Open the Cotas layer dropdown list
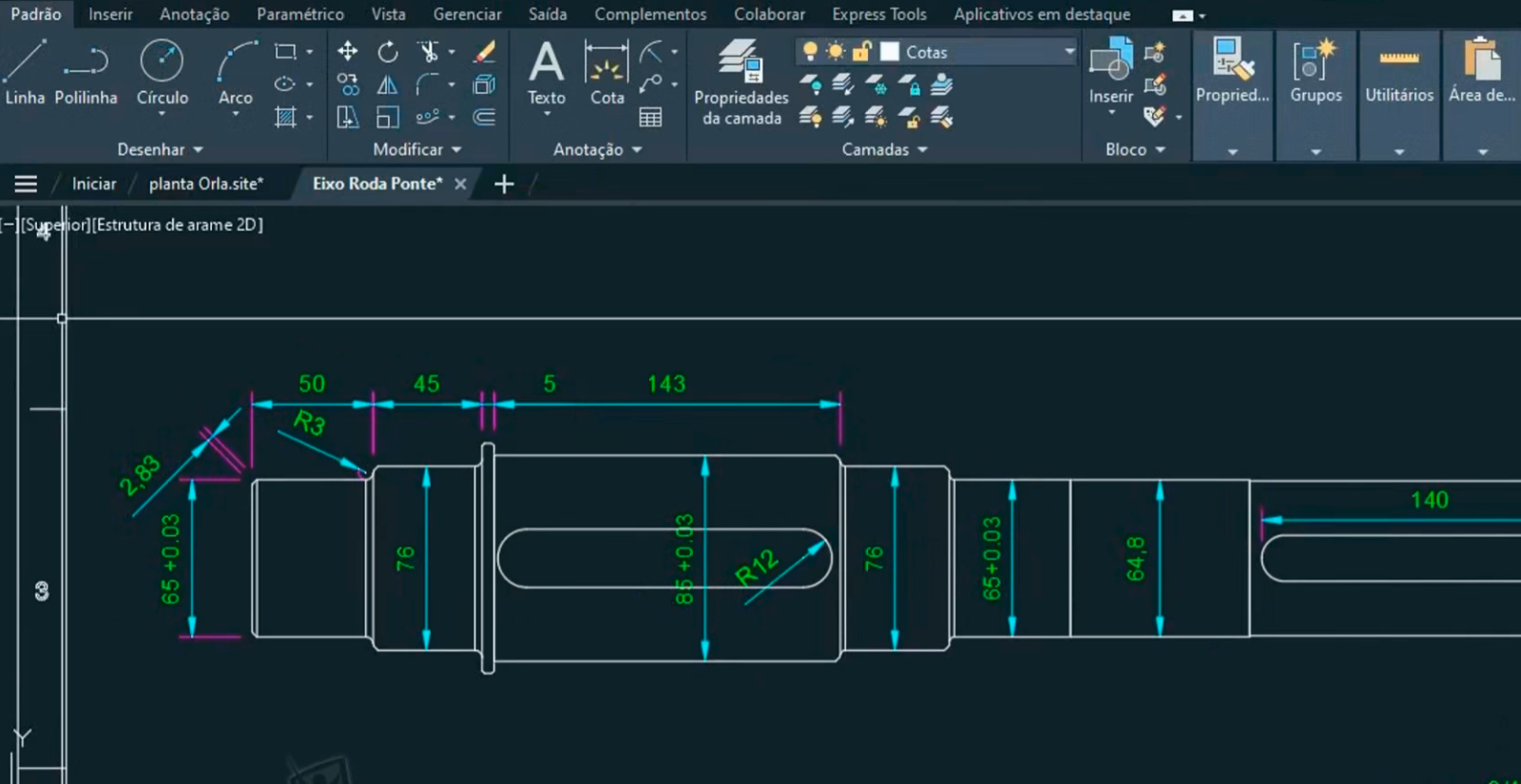The image size is (1521, 784). point(1069,51)
